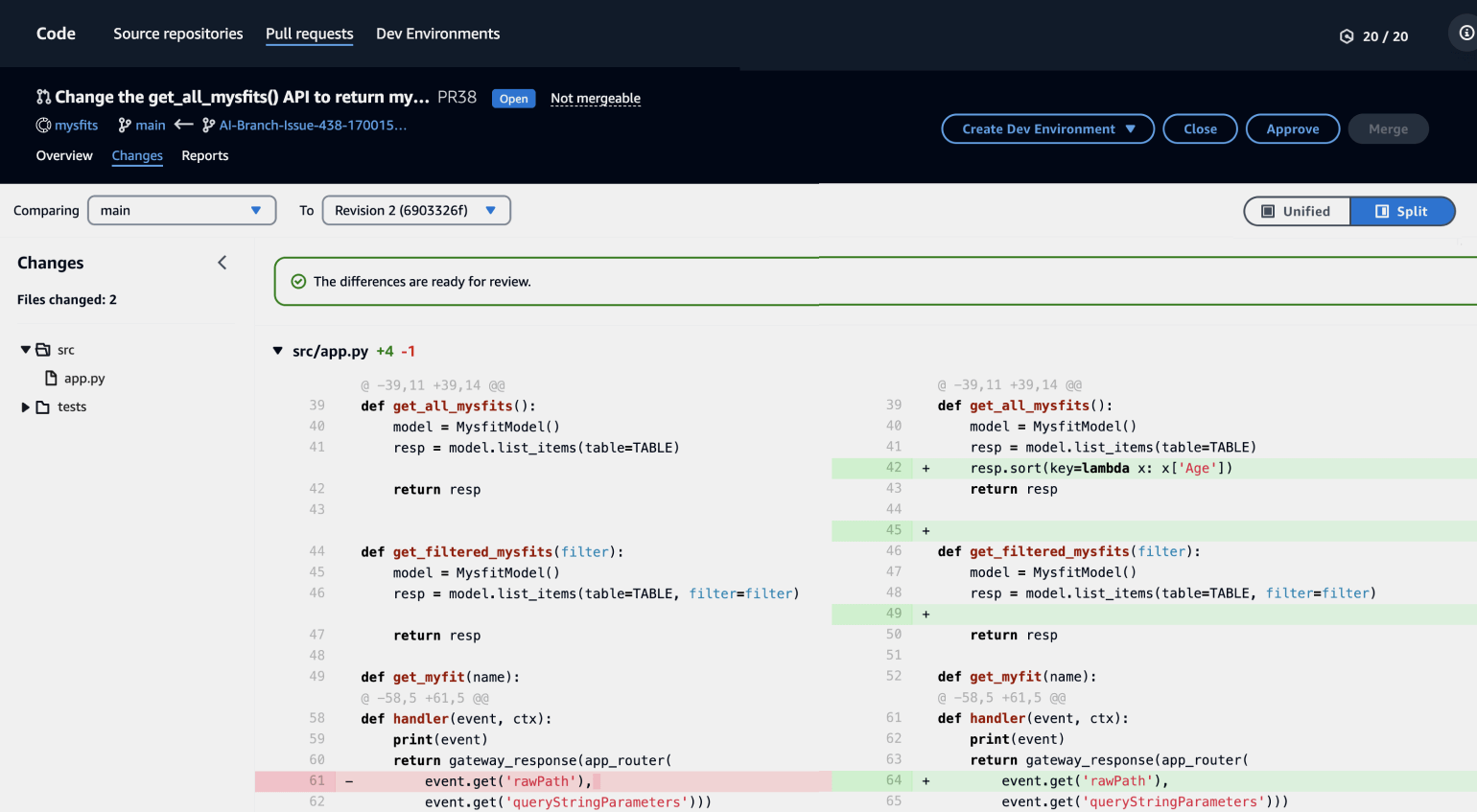Viewport: 1477px width, 812px height.
Task: Switch to Unified diff view
Action: (1297, 211)
